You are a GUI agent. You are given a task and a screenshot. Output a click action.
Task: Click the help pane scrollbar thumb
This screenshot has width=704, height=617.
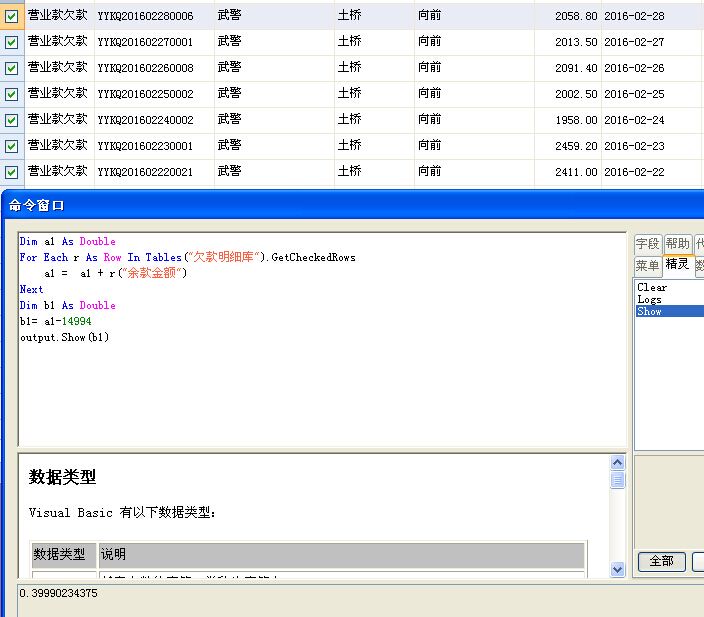(x=617, y=480)
